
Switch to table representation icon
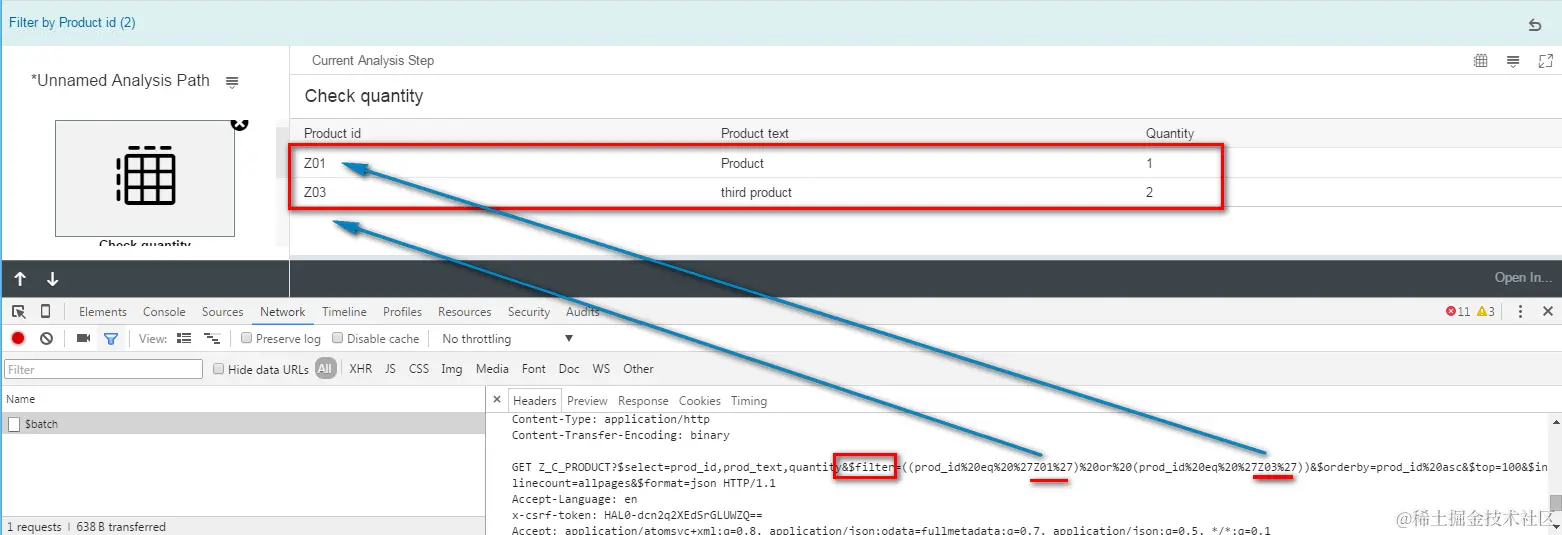point(1481,61)
